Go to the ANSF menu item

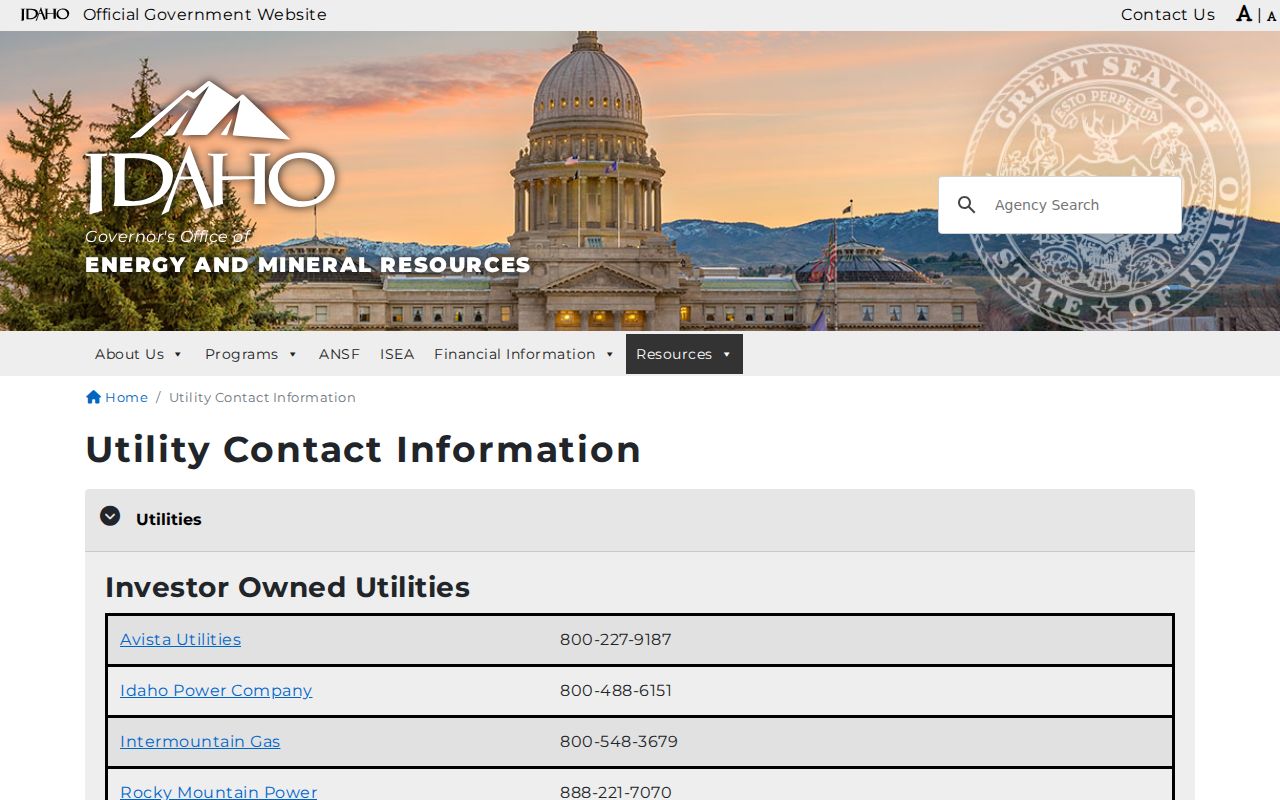point(339,354)
